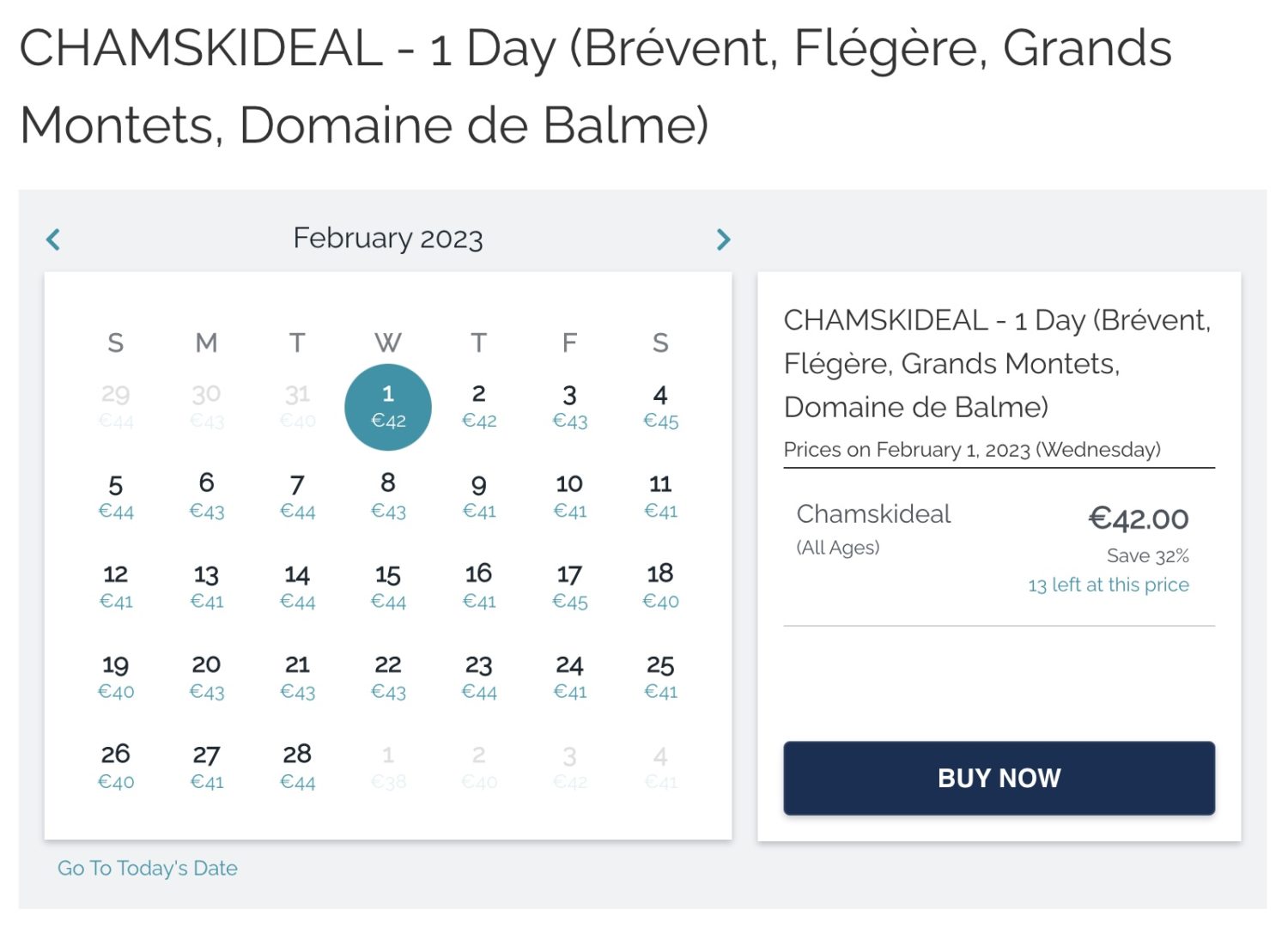Click the currently selected date February 1
This screenshot has height=934, width=1288.
tap(387, 406)
